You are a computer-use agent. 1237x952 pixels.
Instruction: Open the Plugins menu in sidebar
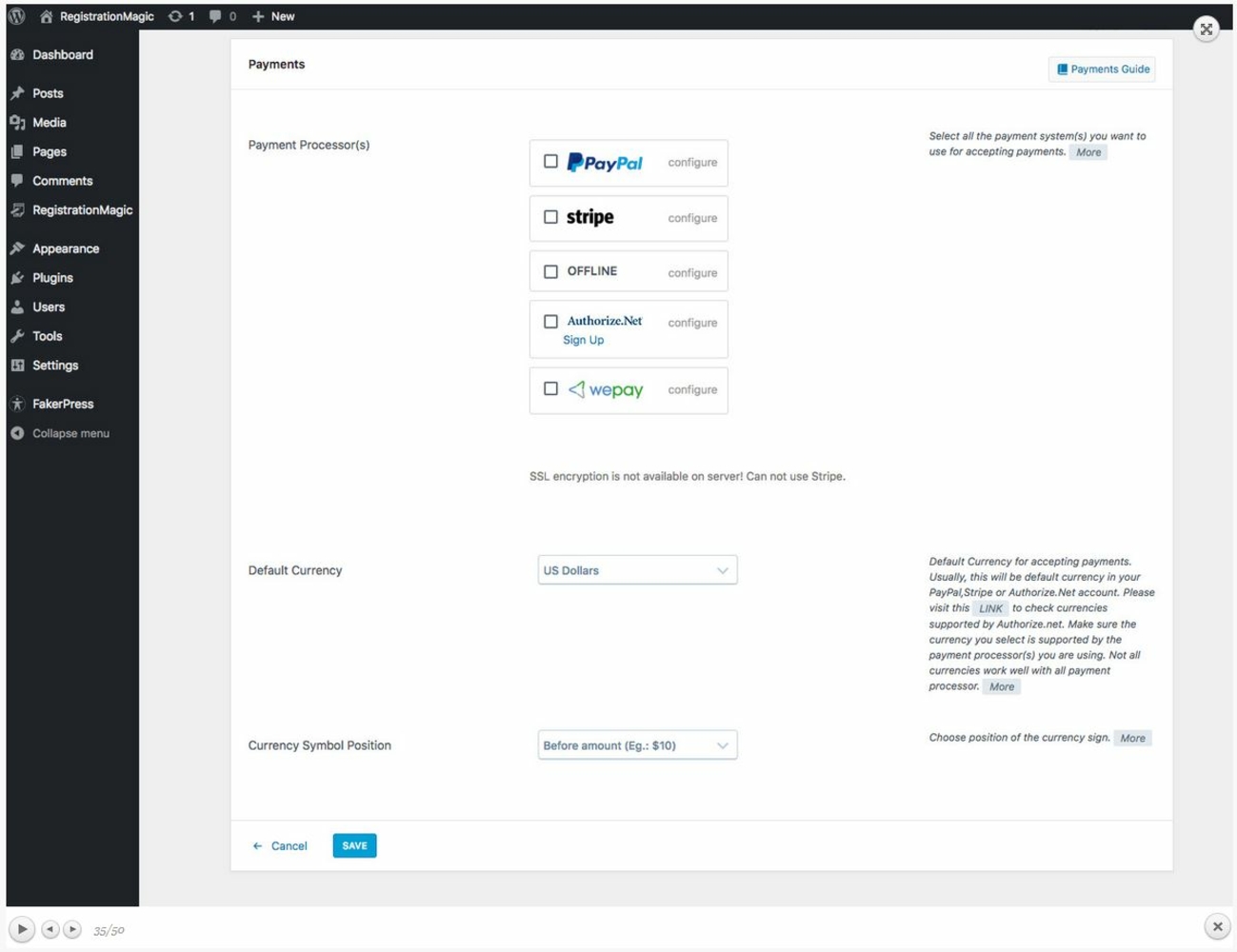pos(52,278)
